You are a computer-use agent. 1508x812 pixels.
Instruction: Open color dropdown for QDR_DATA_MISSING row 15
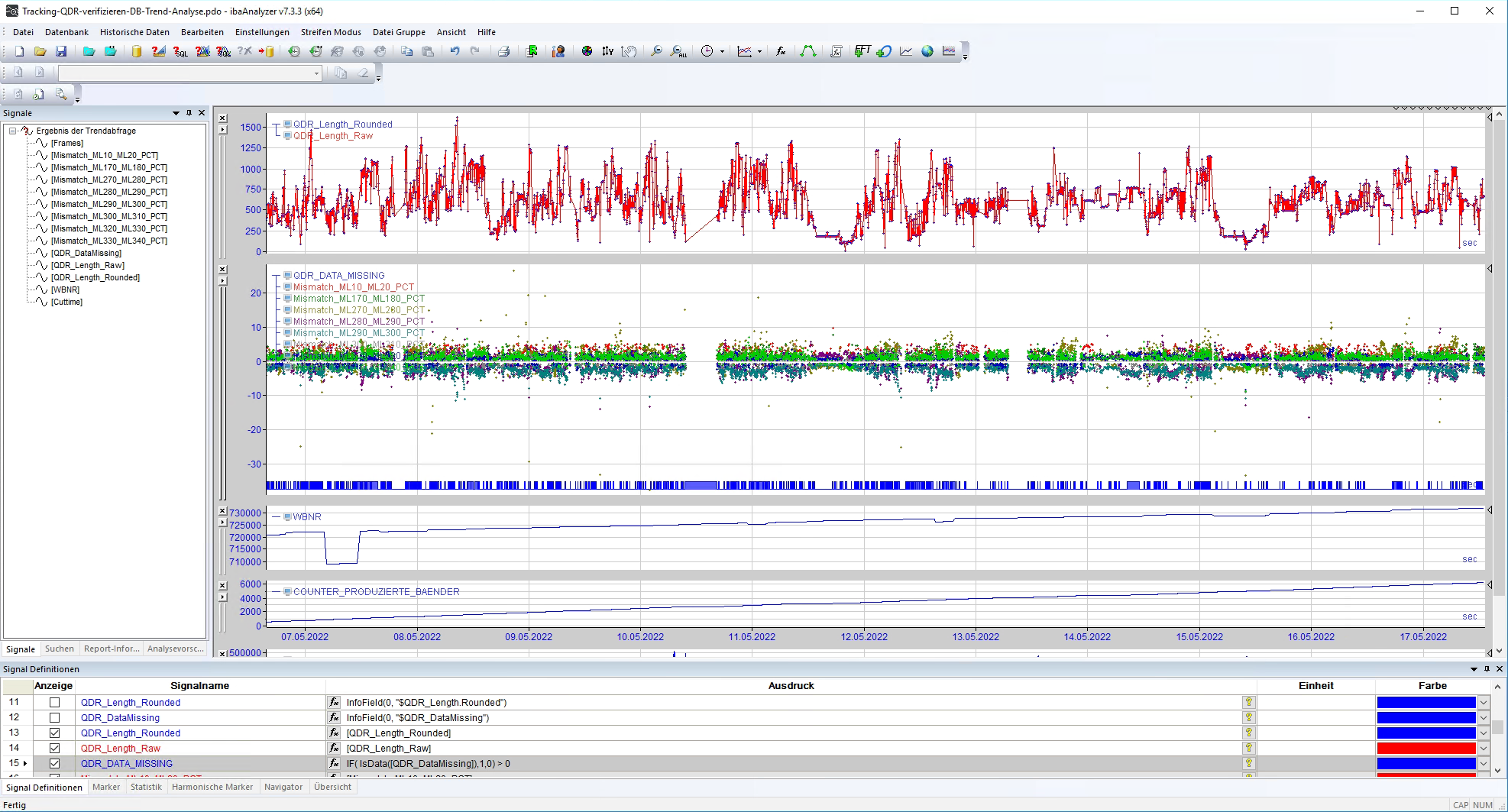pos(1484,764)
